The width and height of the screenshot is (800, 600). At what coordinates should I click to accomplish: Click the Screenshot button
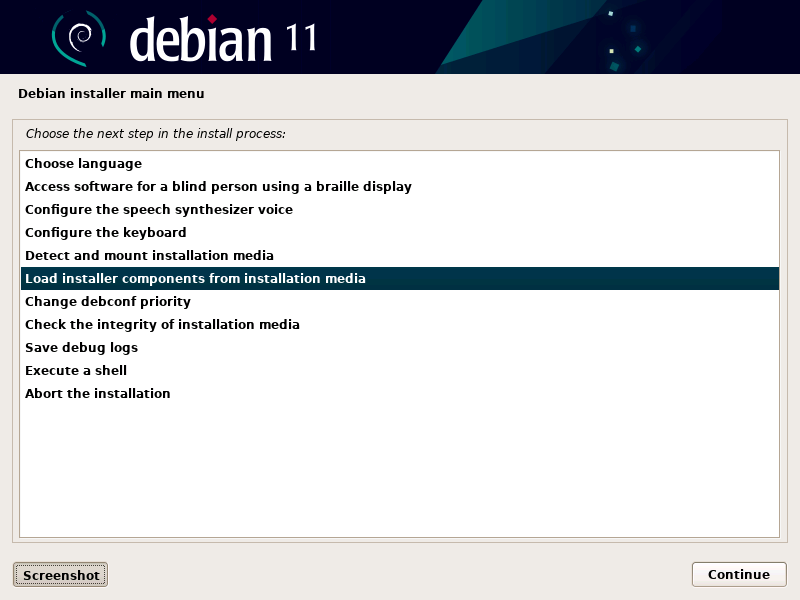click(61, 575)
